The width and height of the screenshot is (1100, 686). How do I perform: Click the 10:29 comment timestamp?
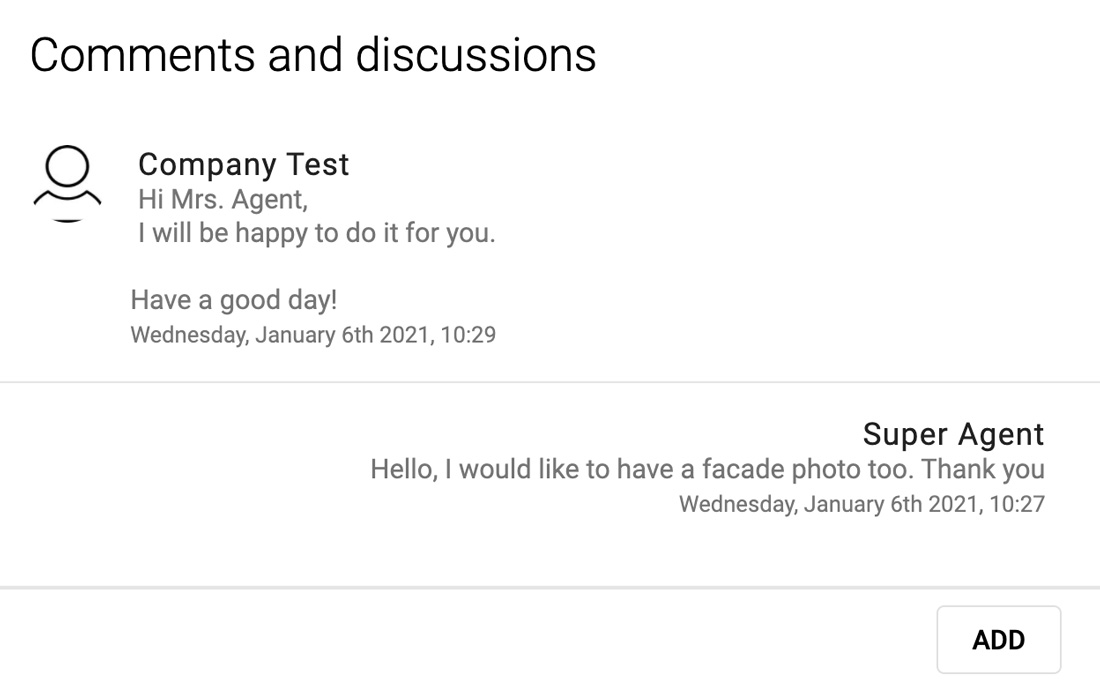(313, 335)
